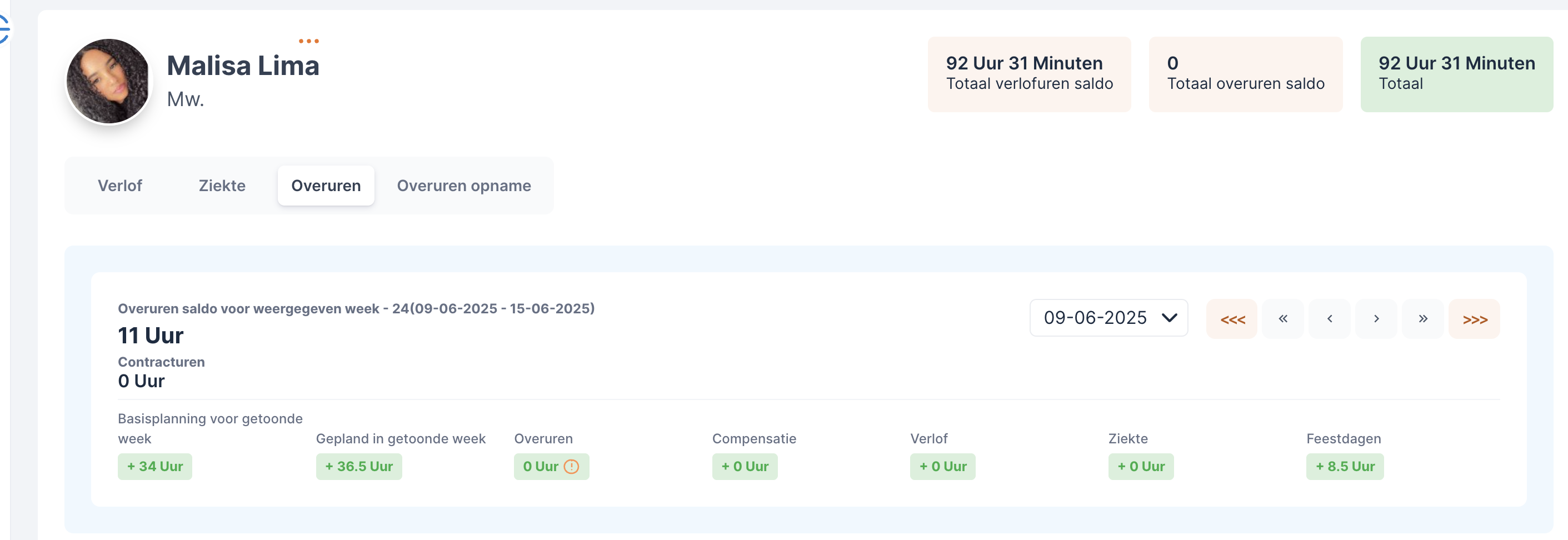Screen dimensions: 1568x540
Task: Click the partial blue icon at left edge
Action: coord(4,29)
